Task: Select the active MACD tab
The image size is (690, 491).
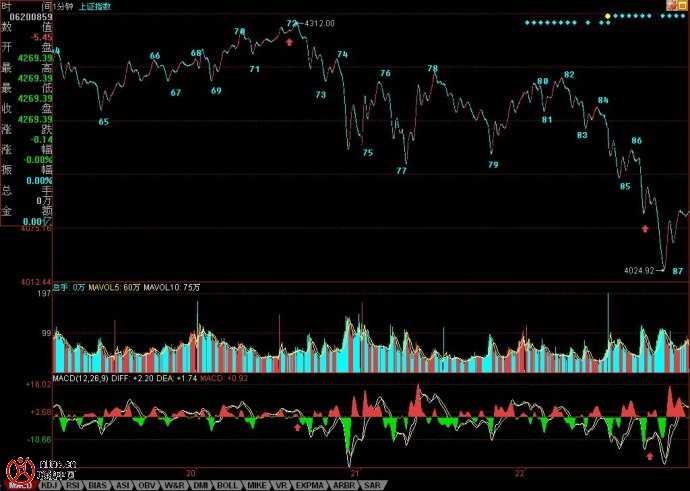Action: pos(21,485)
